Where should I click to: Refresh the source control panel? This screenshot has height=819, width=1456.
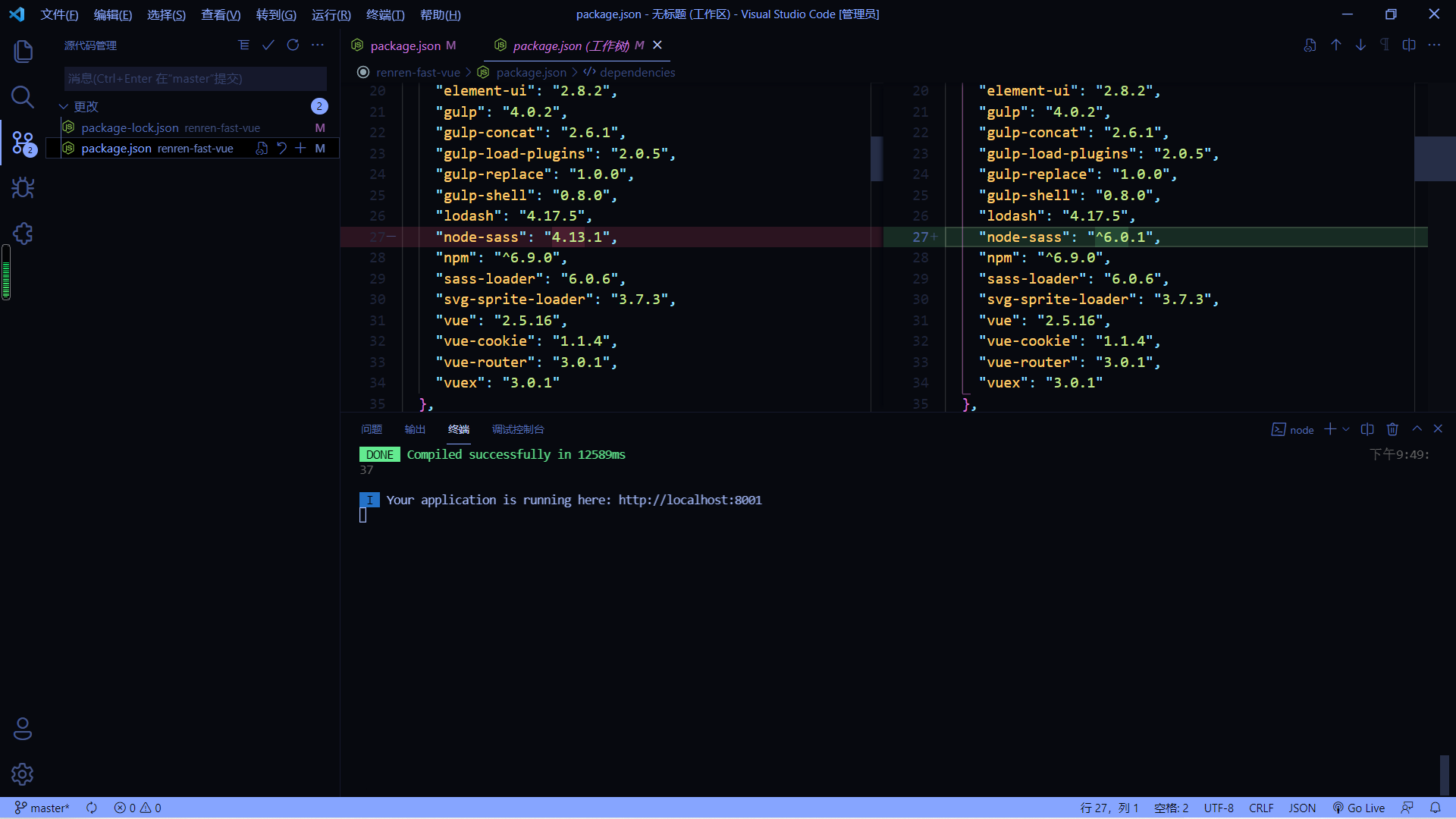[x=293, y=45]
